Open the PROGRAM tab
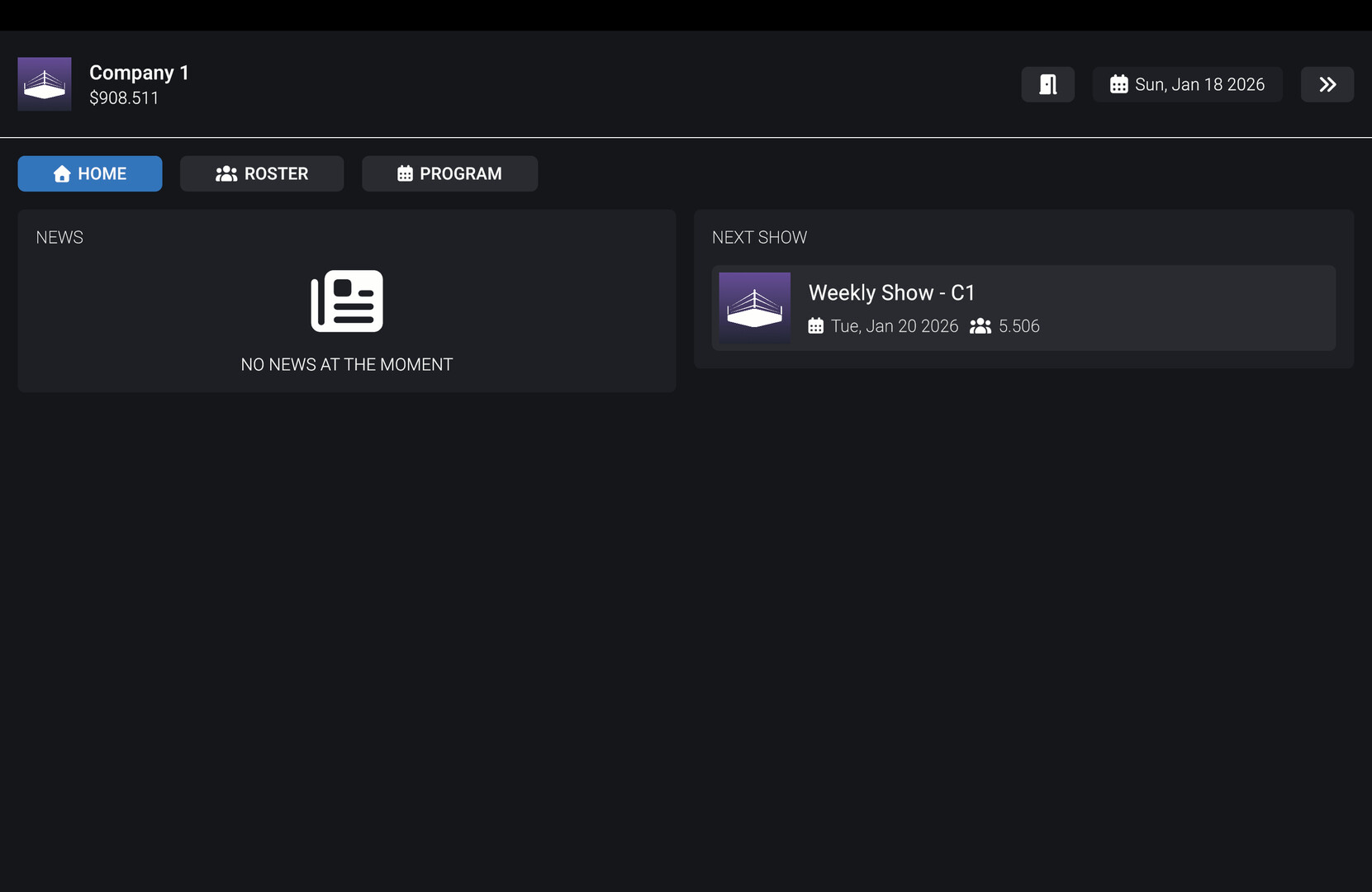 (x=449, y=173)
